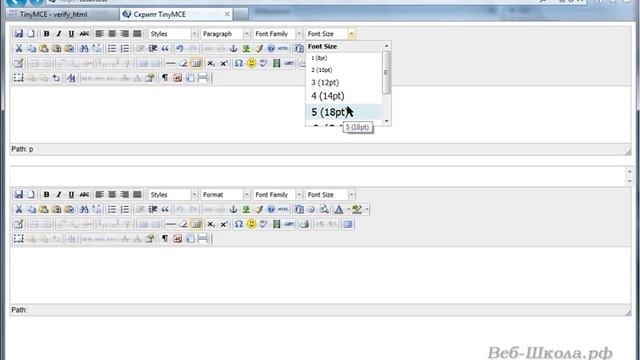
Task: Click Preview magnifier icon in lower editor
Action: point(324,209)
